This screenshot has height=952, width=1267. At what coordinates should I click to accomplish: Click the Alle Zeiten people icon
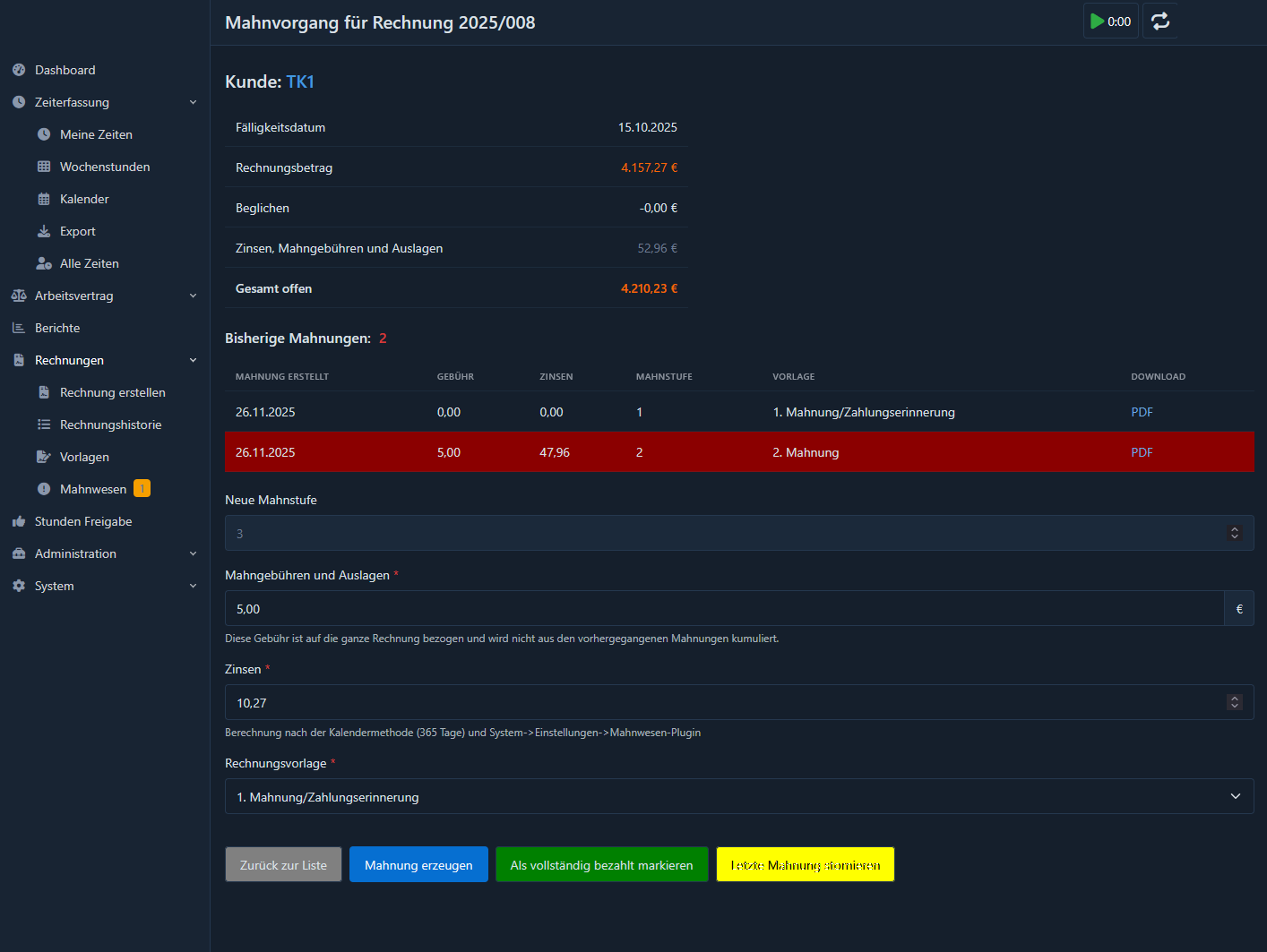[43, 262]
